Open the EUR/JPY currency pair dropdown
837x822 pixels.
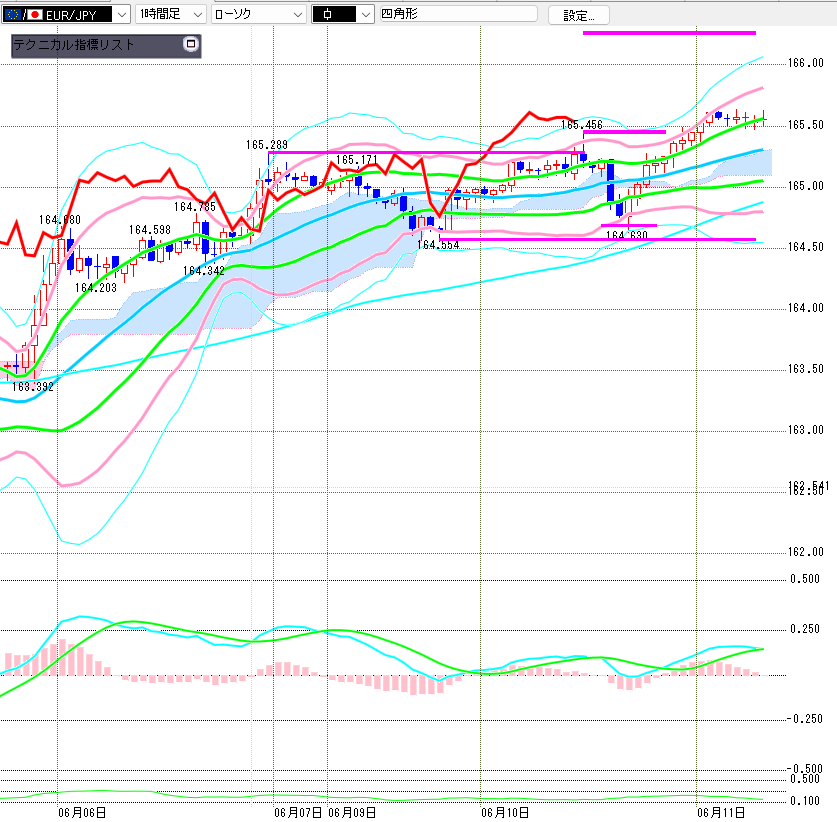tap(122, 14)
